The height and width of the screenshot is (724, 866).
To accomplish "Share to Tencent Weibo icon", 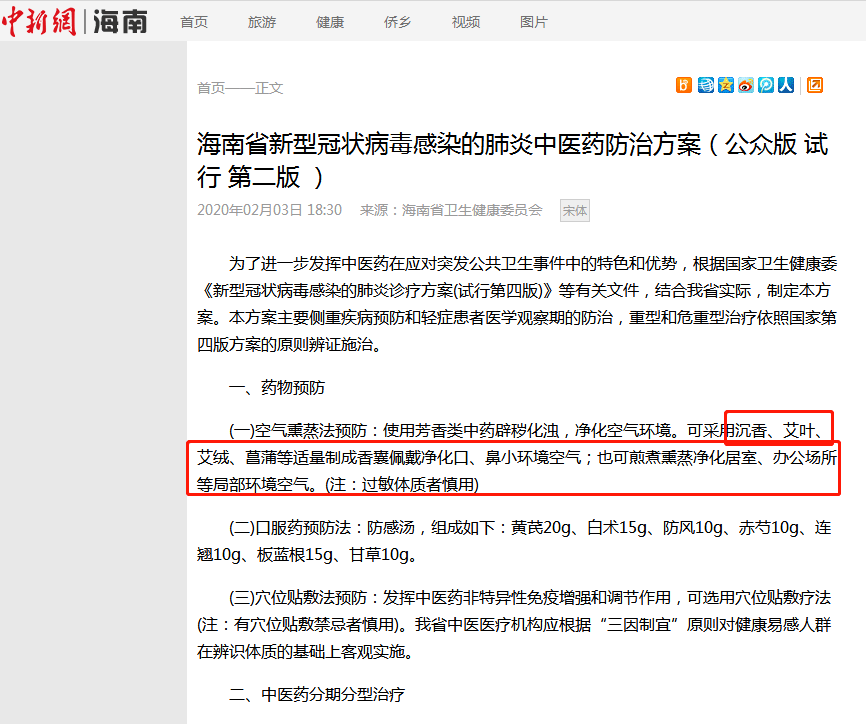I will click(x=765, y=85).
